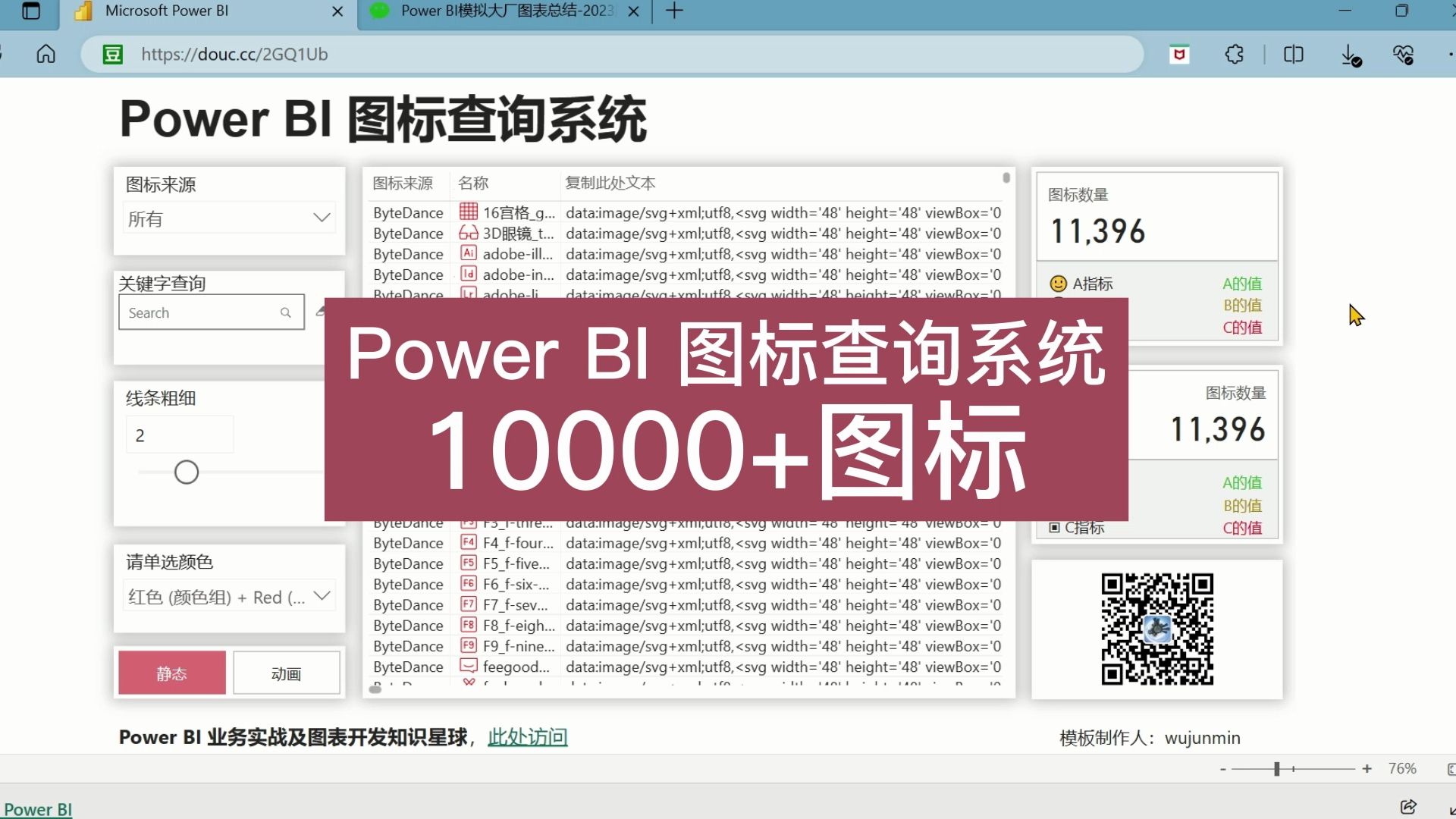Adjust the 线条粗细 slider handle
Image resolution: width=1456 pixels, height=819 pixels.
187,472
